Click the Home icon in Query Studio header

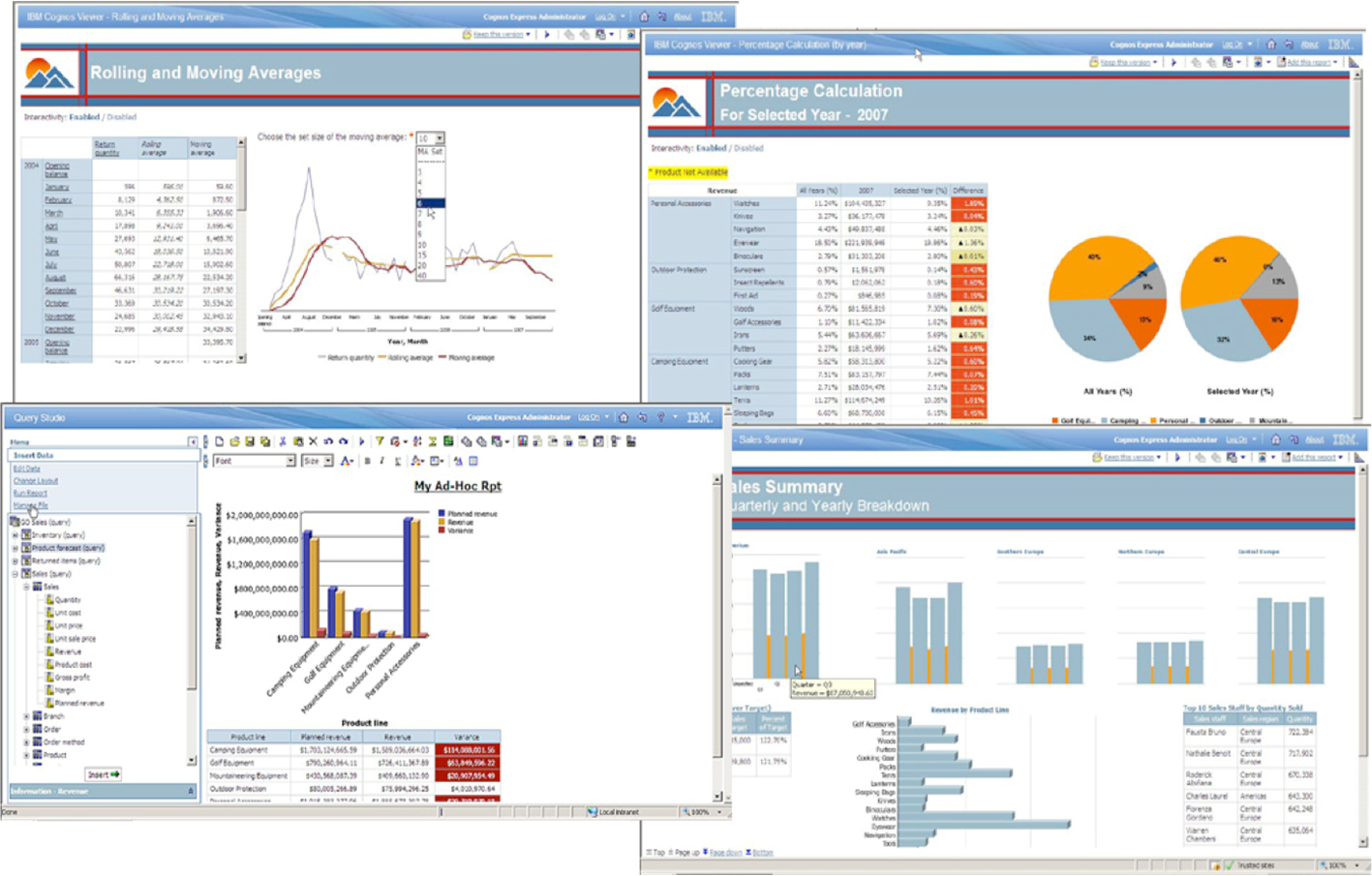click(624, 418)
